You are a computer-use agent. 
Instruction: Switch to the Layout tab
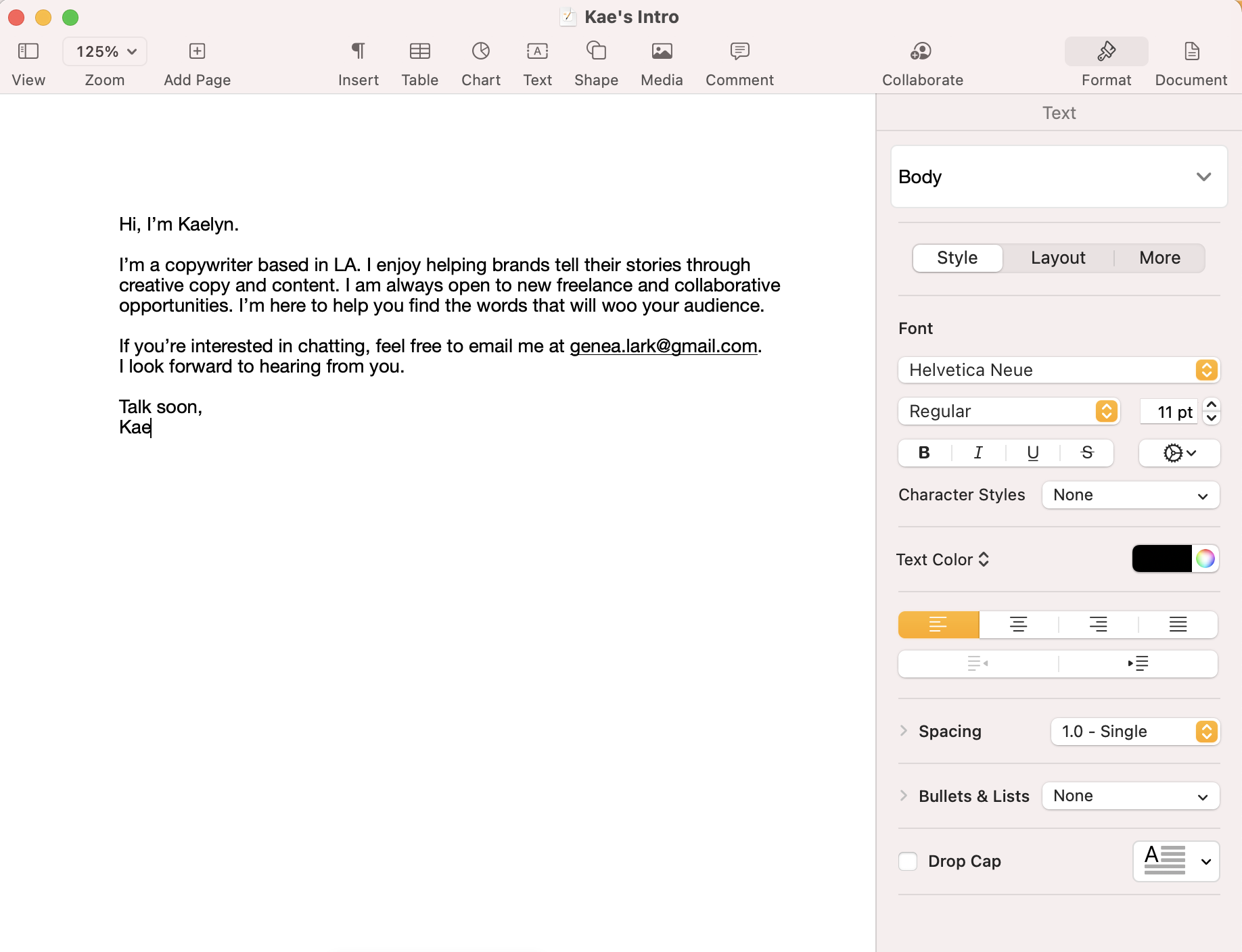1058,258
